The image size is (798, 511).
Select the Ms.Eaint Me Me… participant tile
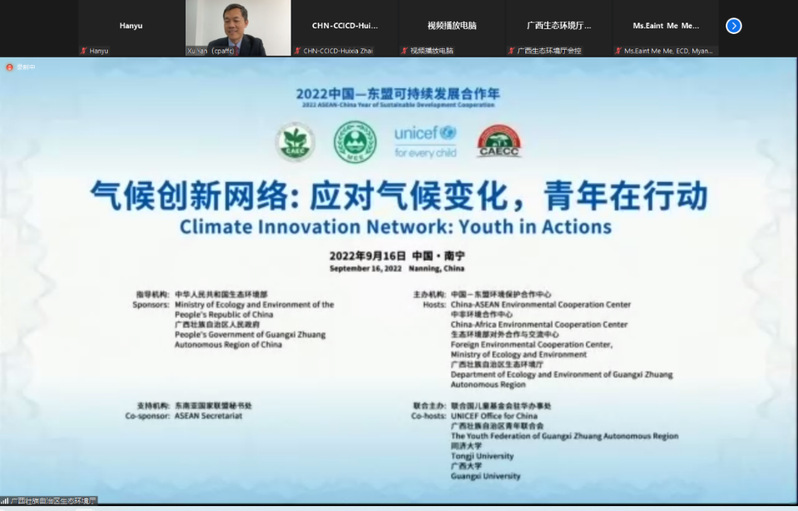click(666, 28)
